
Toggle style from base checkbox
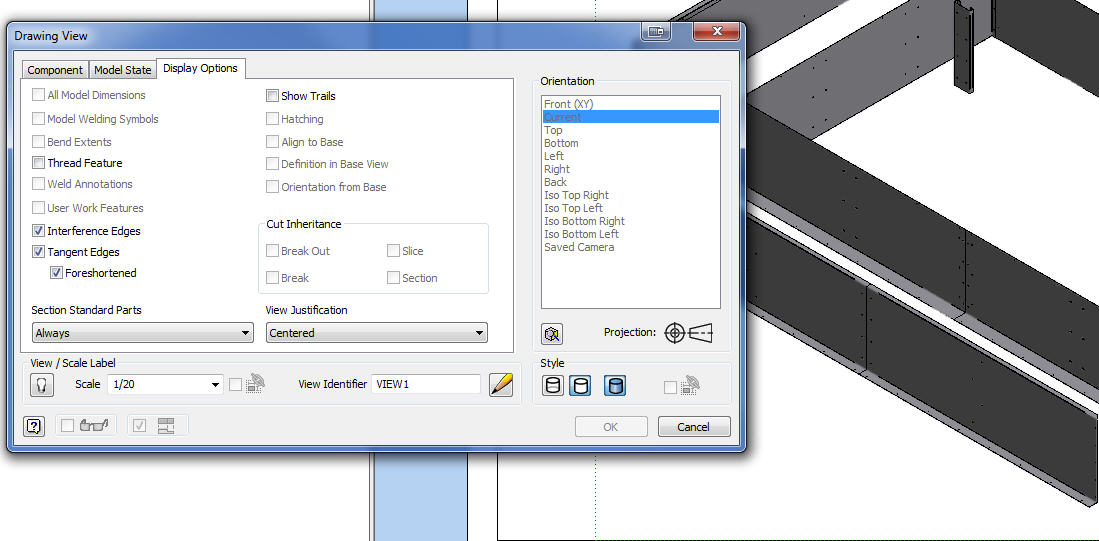click(670, 388)
